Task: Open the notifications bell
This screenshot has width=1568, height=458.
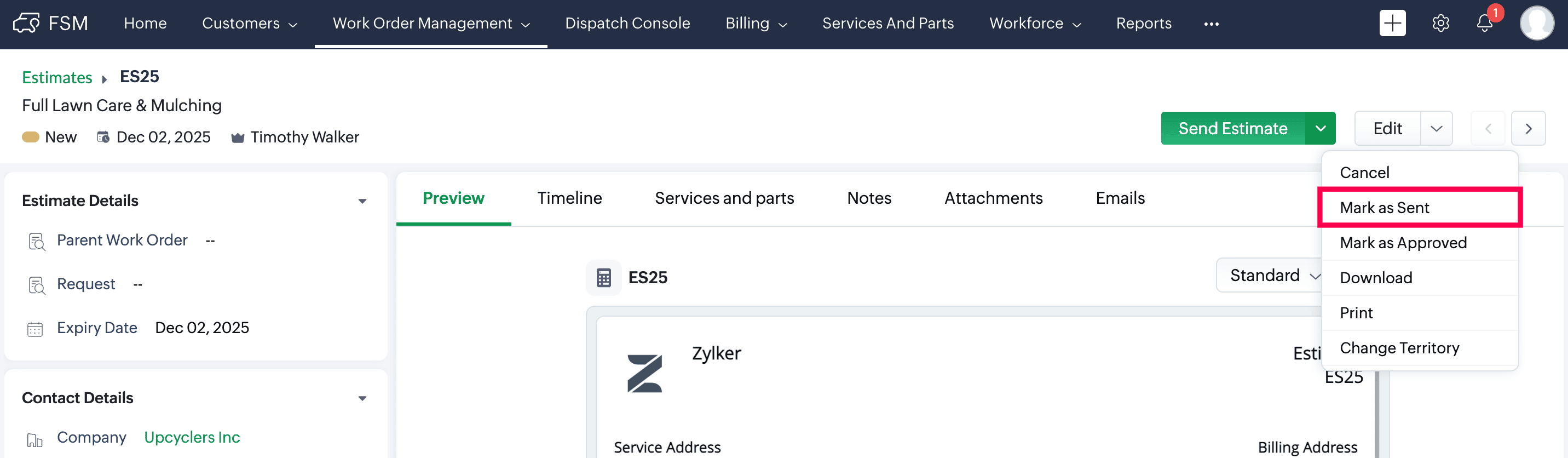Action: [1484, 23]
